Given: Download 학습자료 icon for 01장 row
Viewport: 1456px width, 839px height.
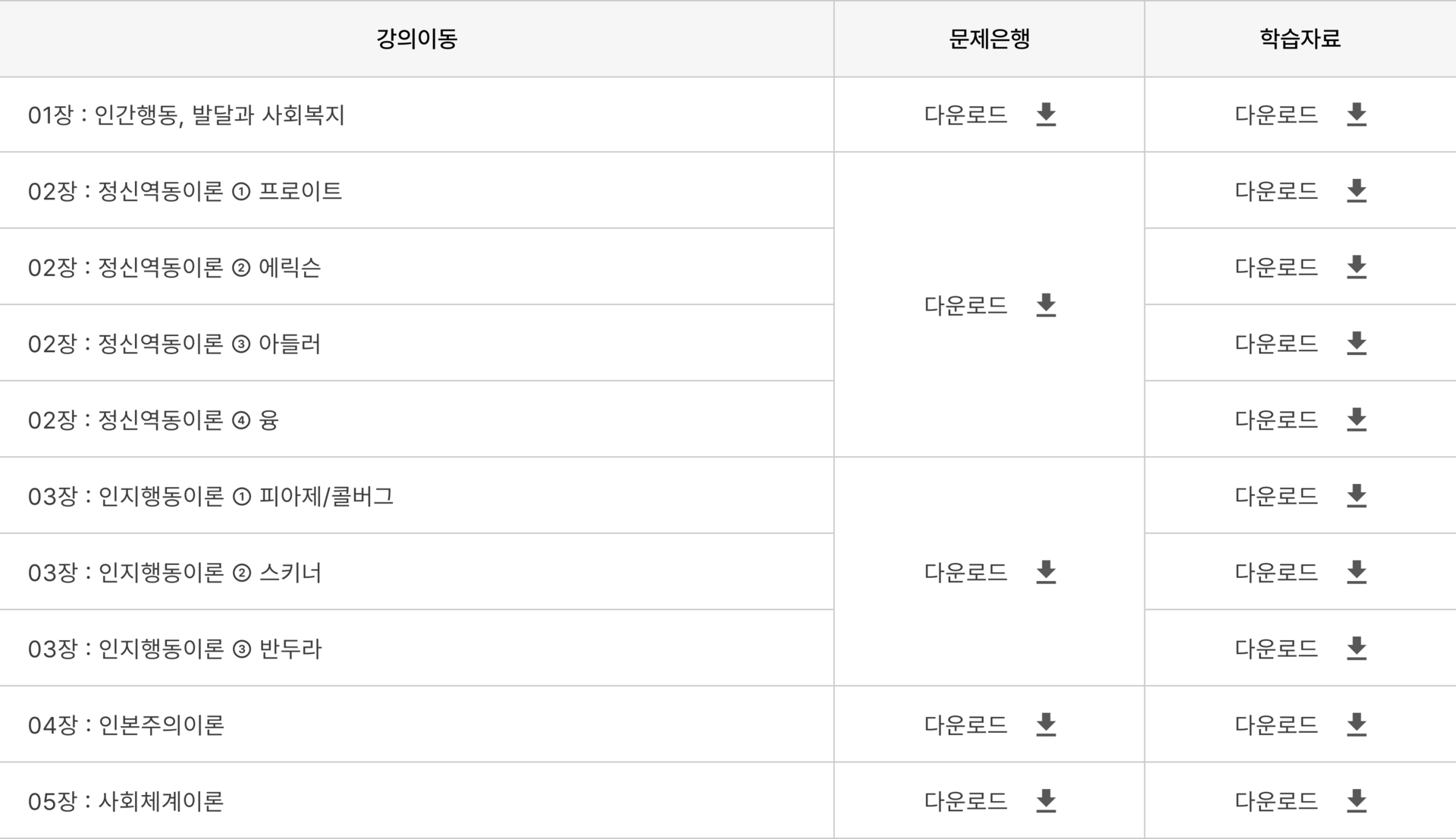Looking at the screenshot, I should [1357, 115].
